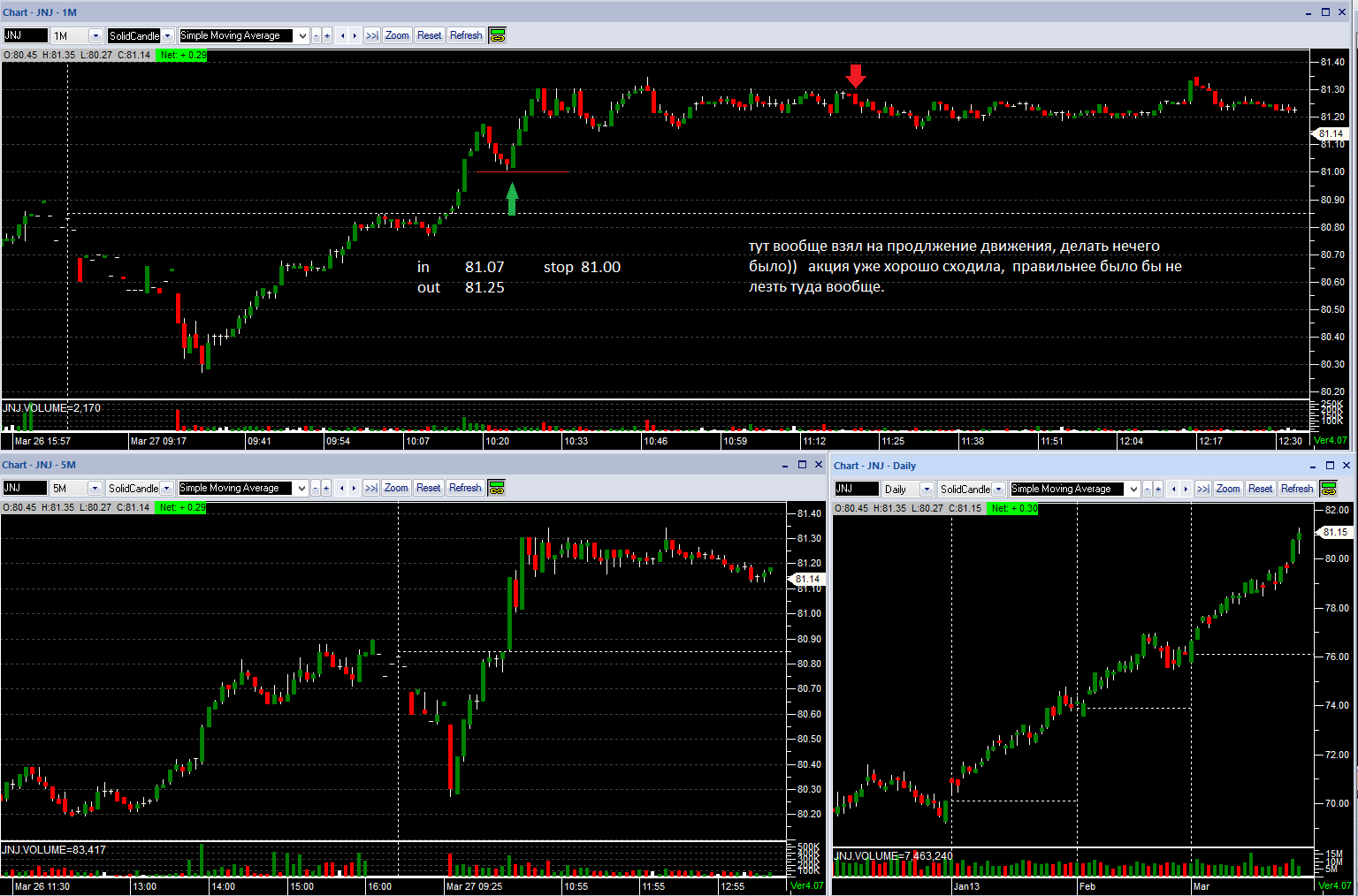Click the plus button in 5M chart toolbar
This screenshot has height=896, width=1358.
(x=326, y=489)
